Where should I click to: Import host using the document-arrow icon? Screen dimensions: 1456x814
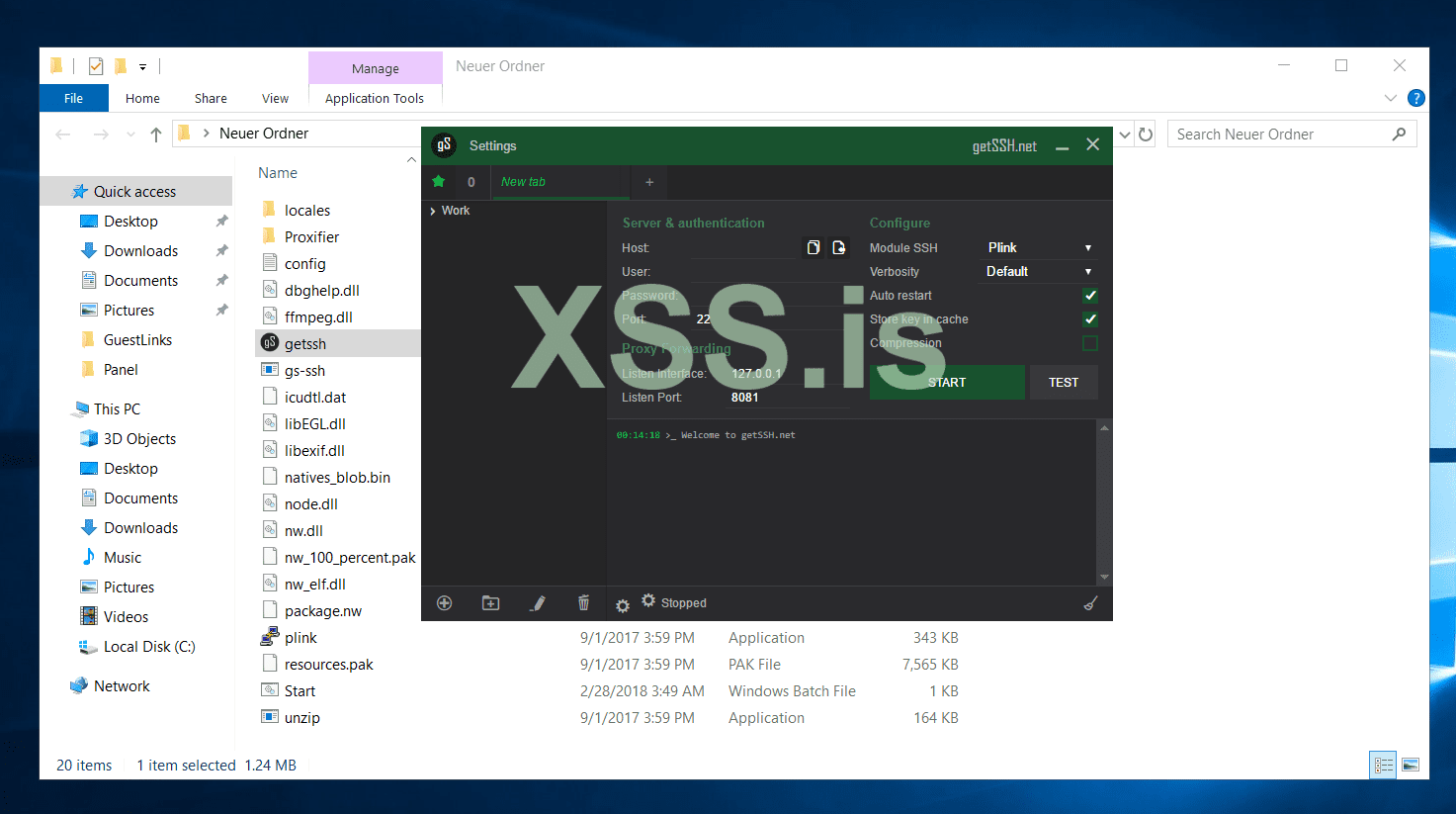(x=838, y=247)
